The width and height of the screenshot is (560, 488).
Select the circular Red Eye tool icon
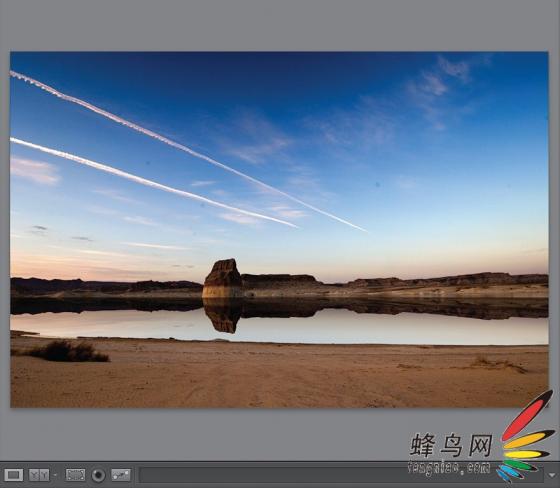(98, 475)
